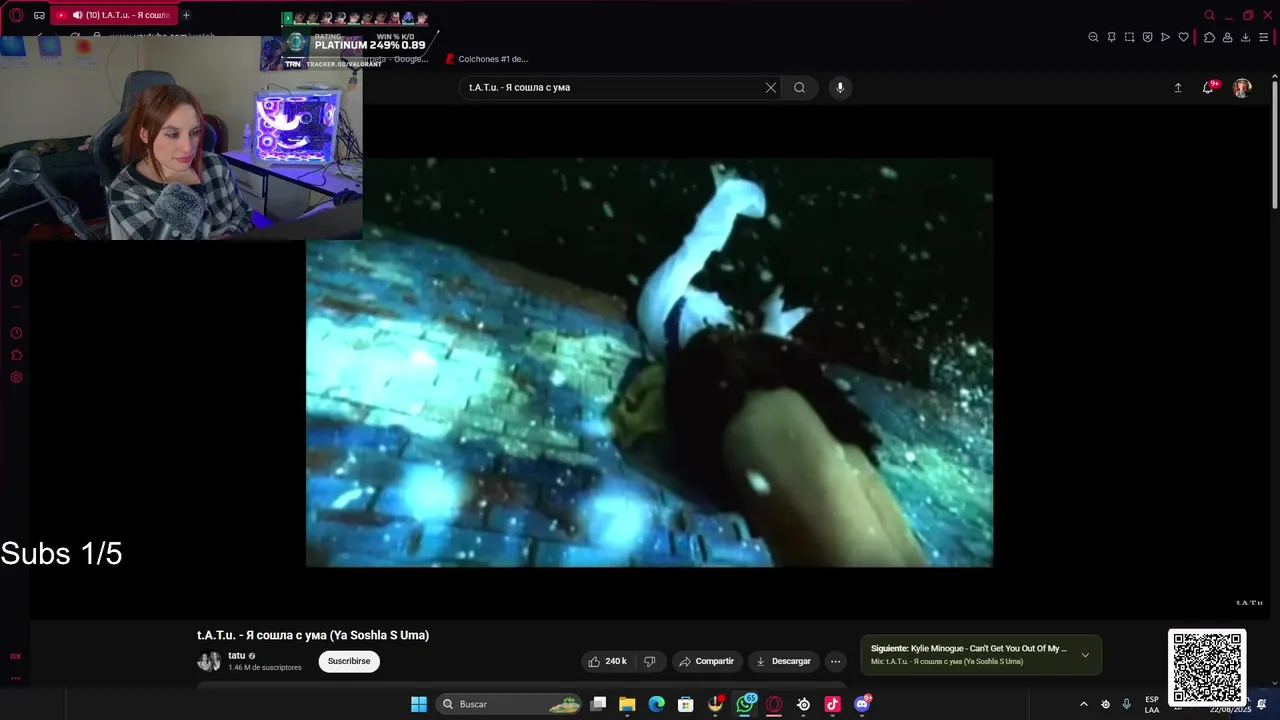
Task: Open File Explorer from the taskbar
Action: (x=627, y=704)
